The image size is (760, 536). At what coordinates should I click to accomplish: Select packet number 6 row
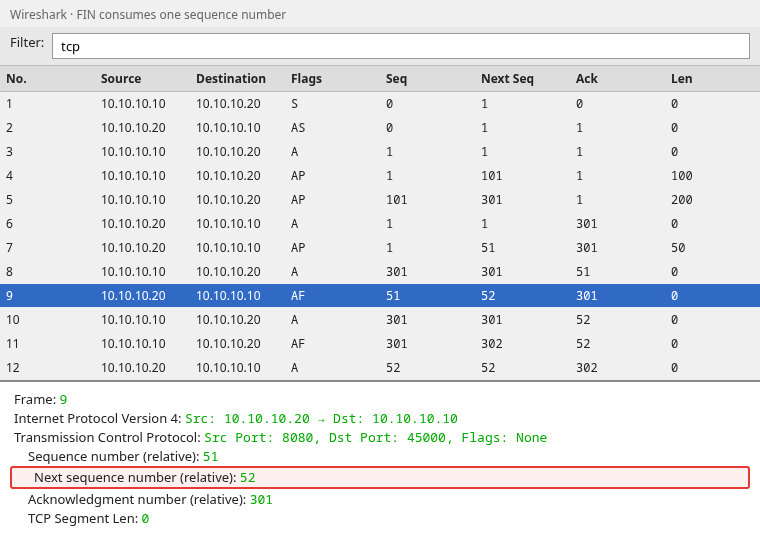click(380, 223)
